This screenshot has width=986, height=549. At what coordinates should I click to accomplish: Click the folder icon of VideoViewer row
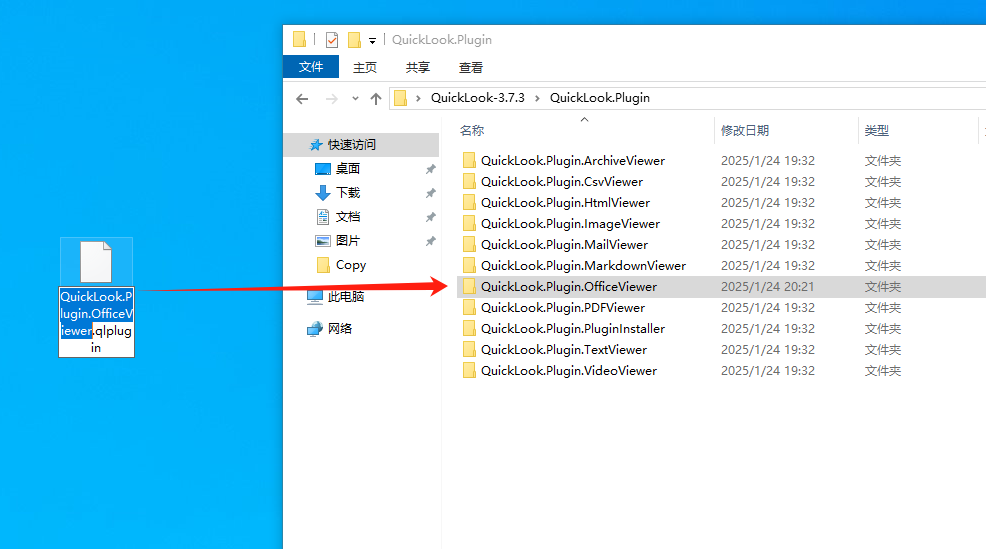click(x=469, y=370)
